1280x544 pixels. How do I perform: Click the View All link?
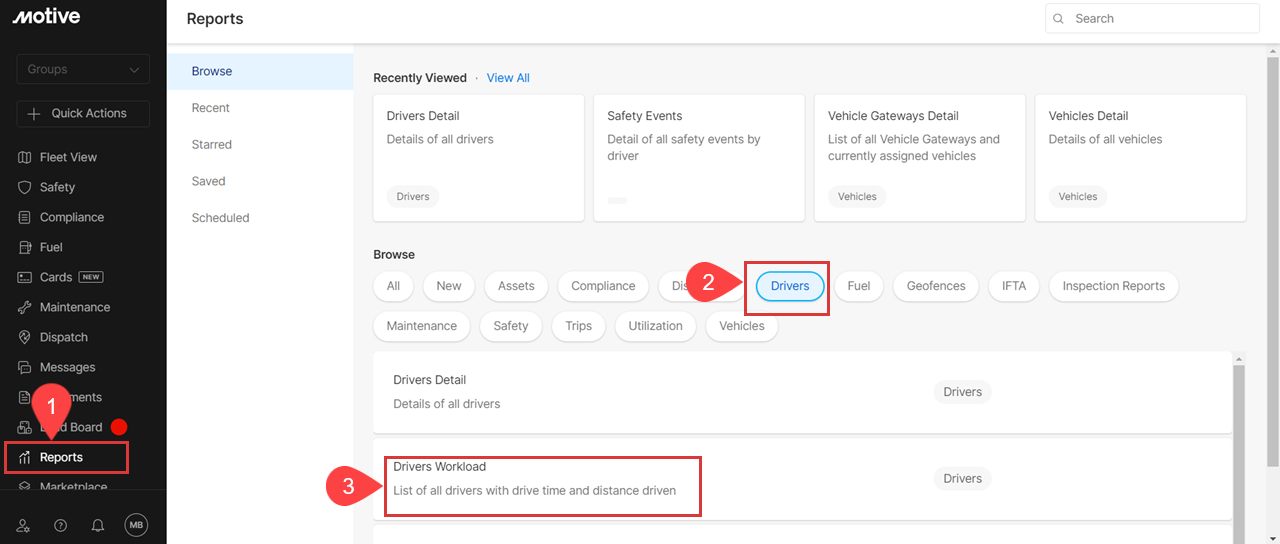(x=508, y=78)
